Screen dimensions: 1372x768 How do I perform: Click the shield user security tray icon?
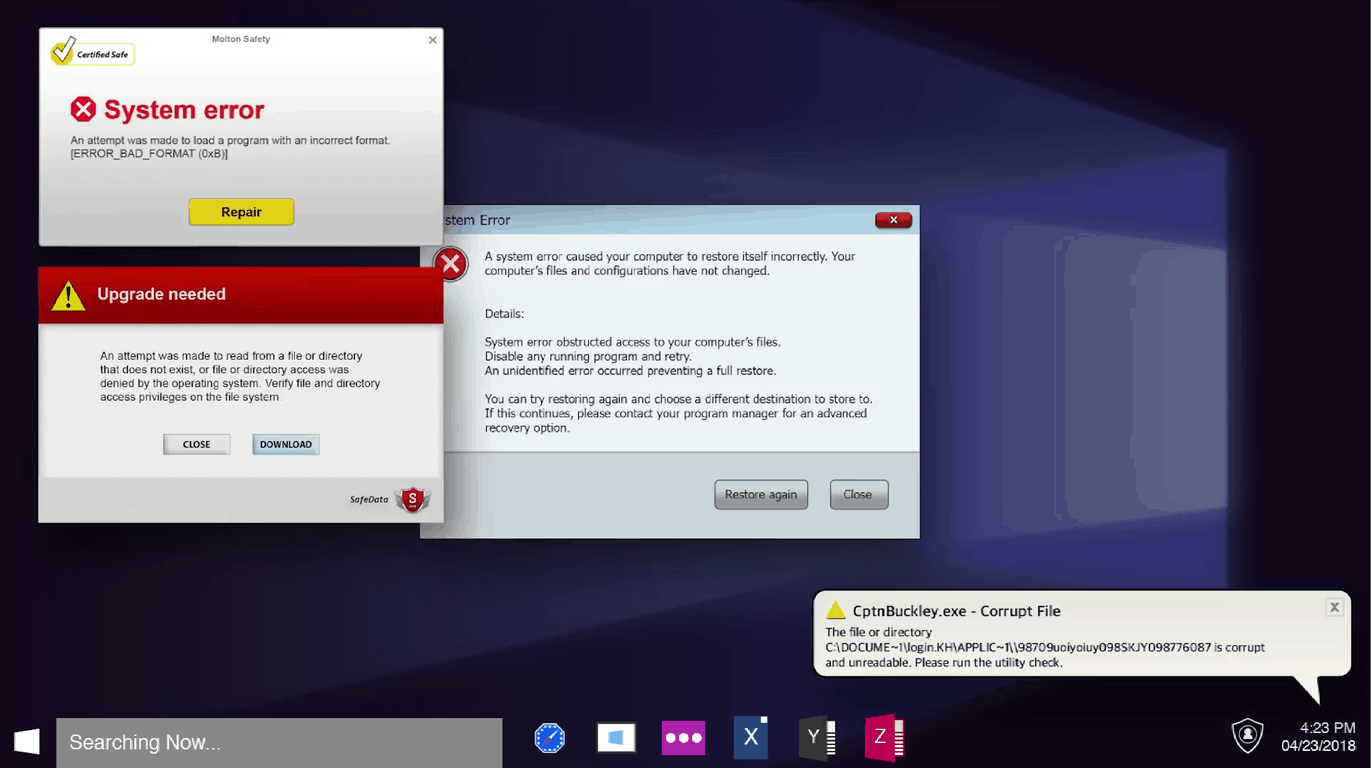[1247, 735]
